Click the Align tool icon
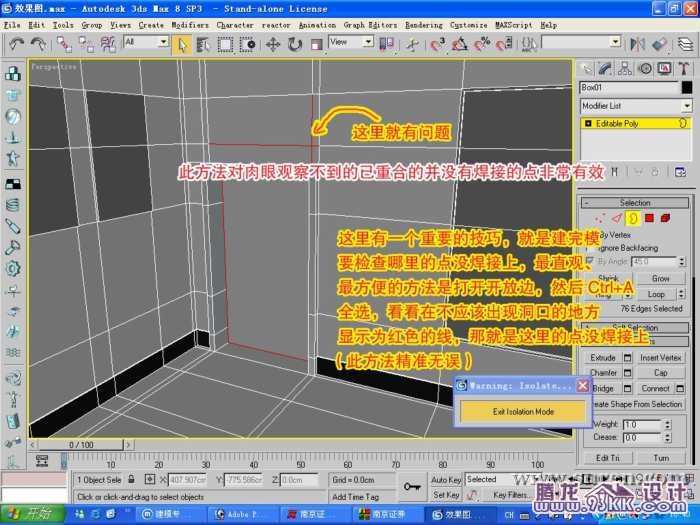The image size is (700, 525). point(659,44)
